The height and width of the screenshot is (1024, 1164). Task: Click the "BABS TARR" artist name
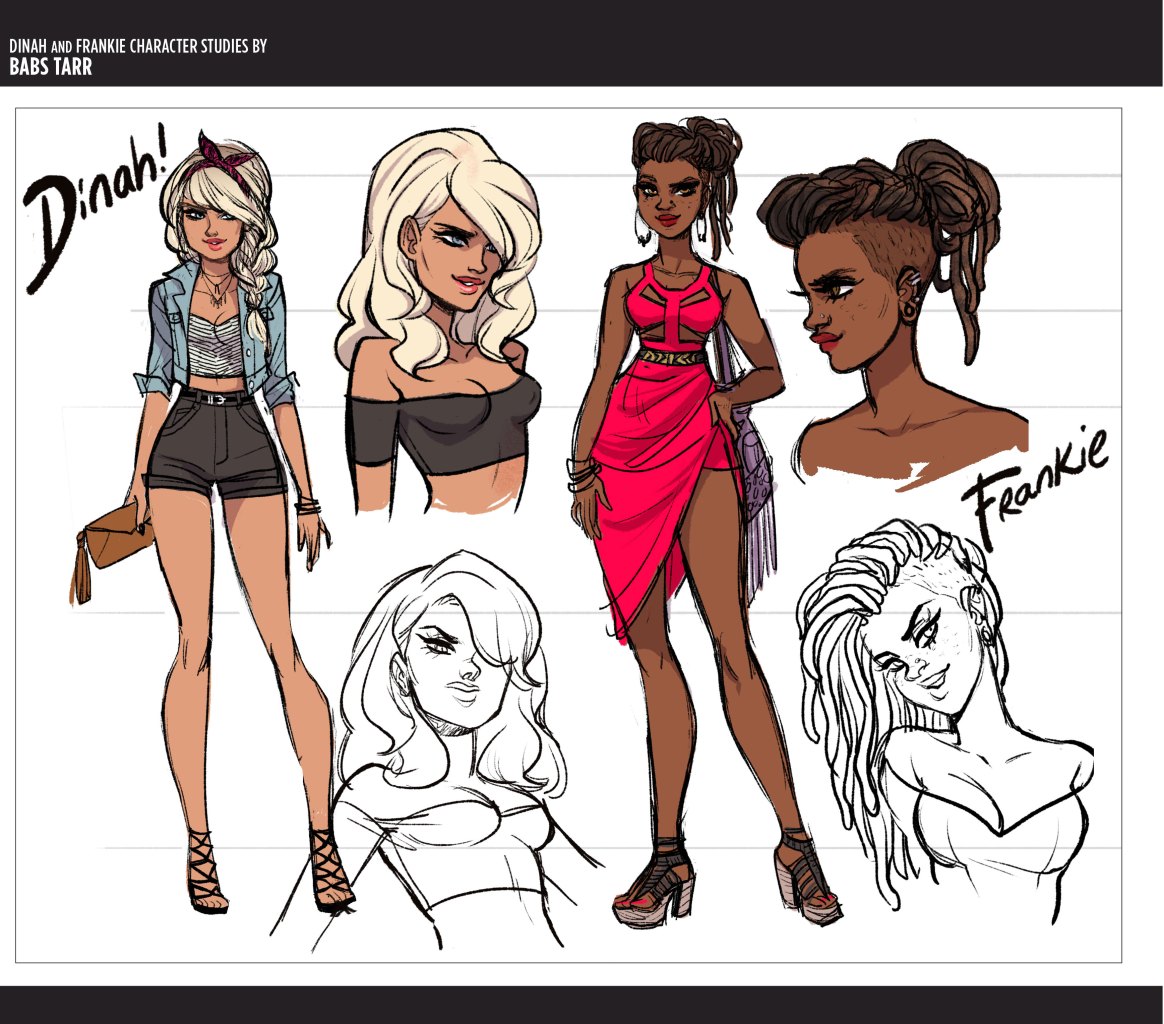[50, 68]
